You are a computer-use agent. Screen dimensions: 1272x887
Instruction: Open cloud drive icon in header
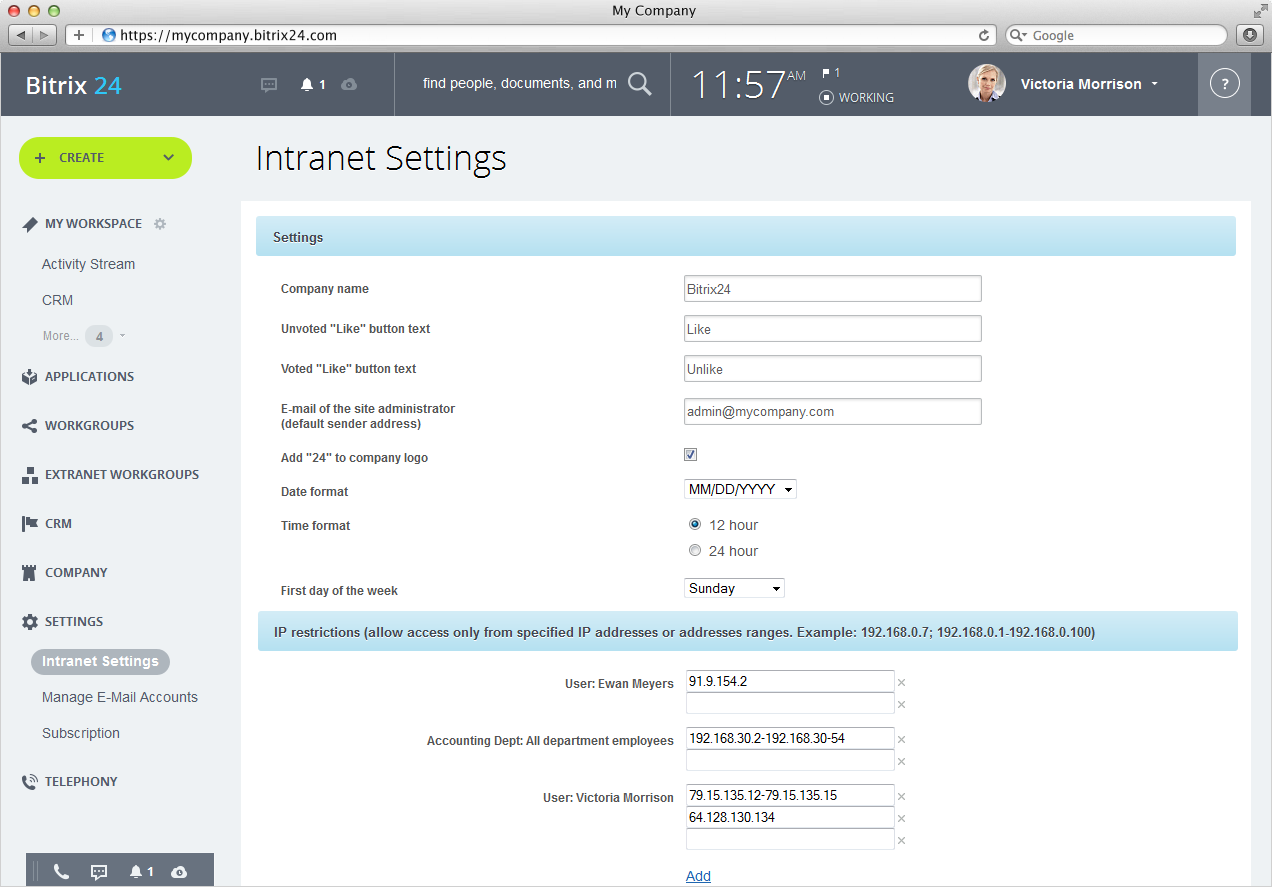coord(349,85)
